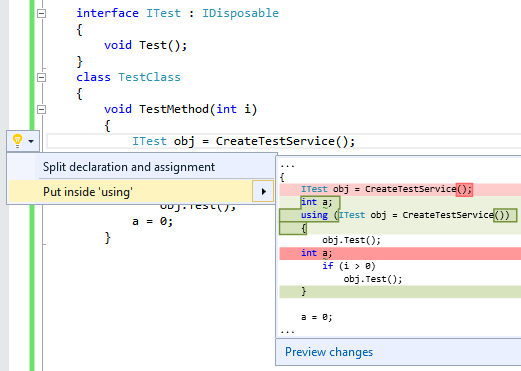
Task: Click the 'ITest' interface name in declaration
Action: [x=163, y=13]
